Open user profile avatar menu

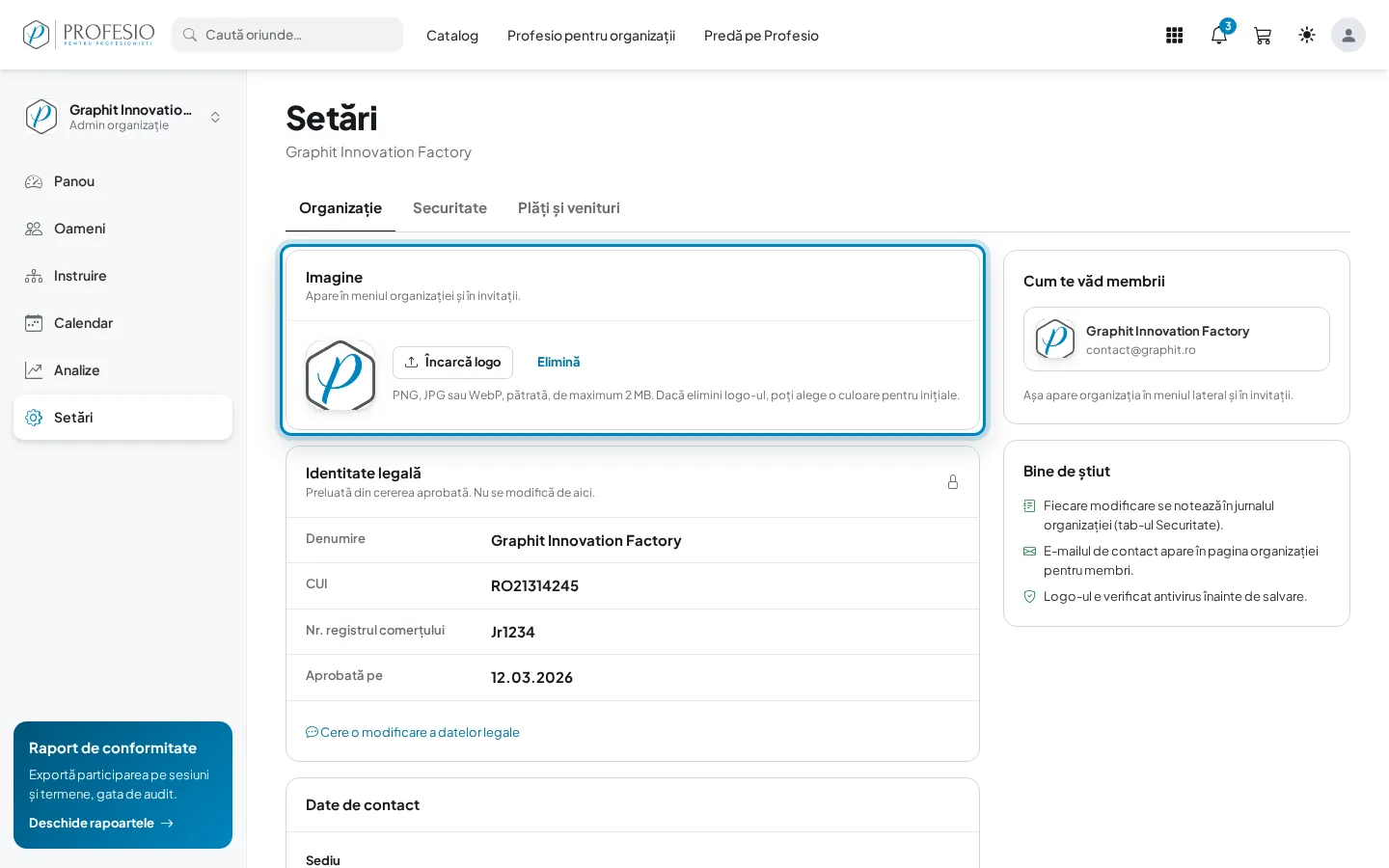pos(1348,36)
